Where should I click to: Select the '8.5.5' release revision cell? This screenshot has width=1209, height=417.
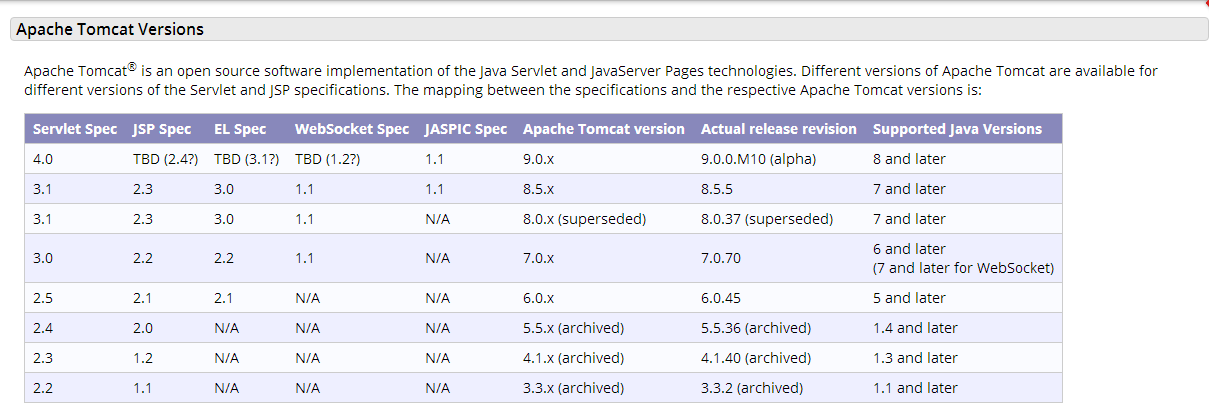(719, 189)
